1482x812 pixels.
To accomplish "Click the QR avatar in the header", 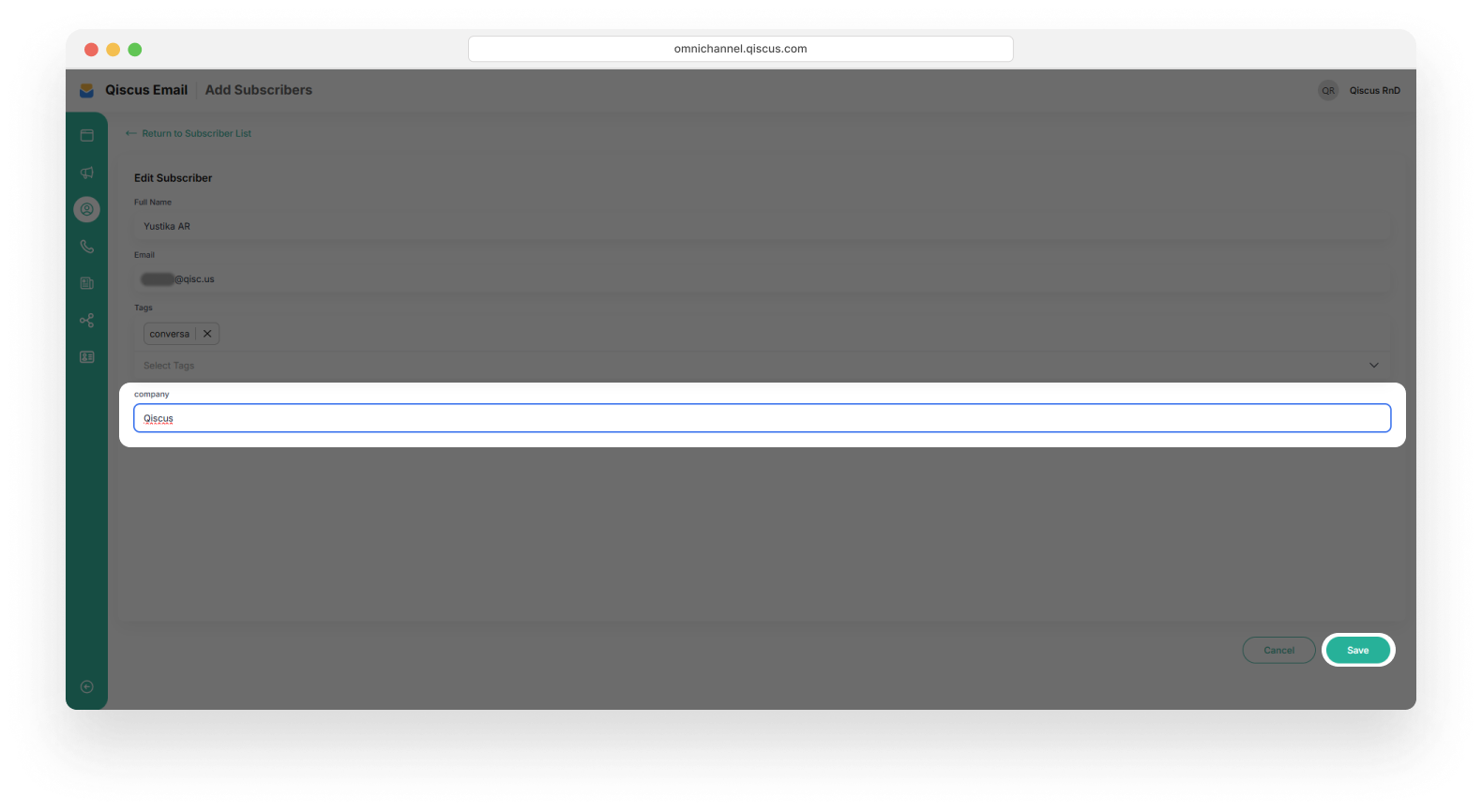I will [x=1328, y=91].
